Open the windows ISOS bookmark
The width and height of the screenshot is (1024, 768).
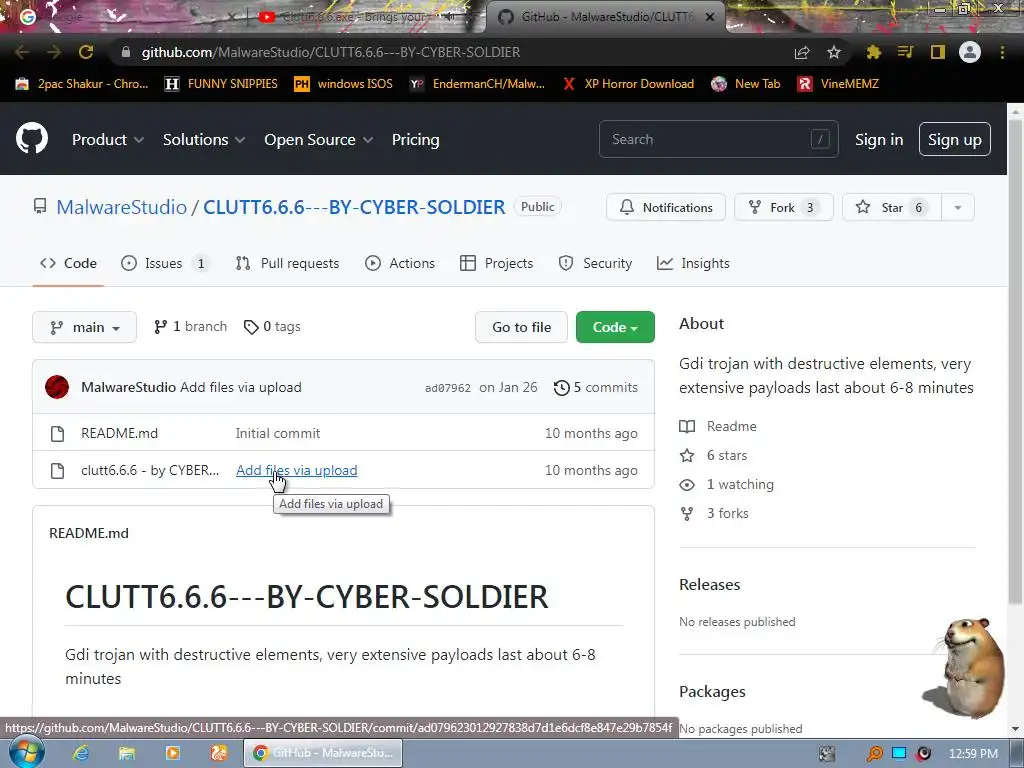(344, 84)
